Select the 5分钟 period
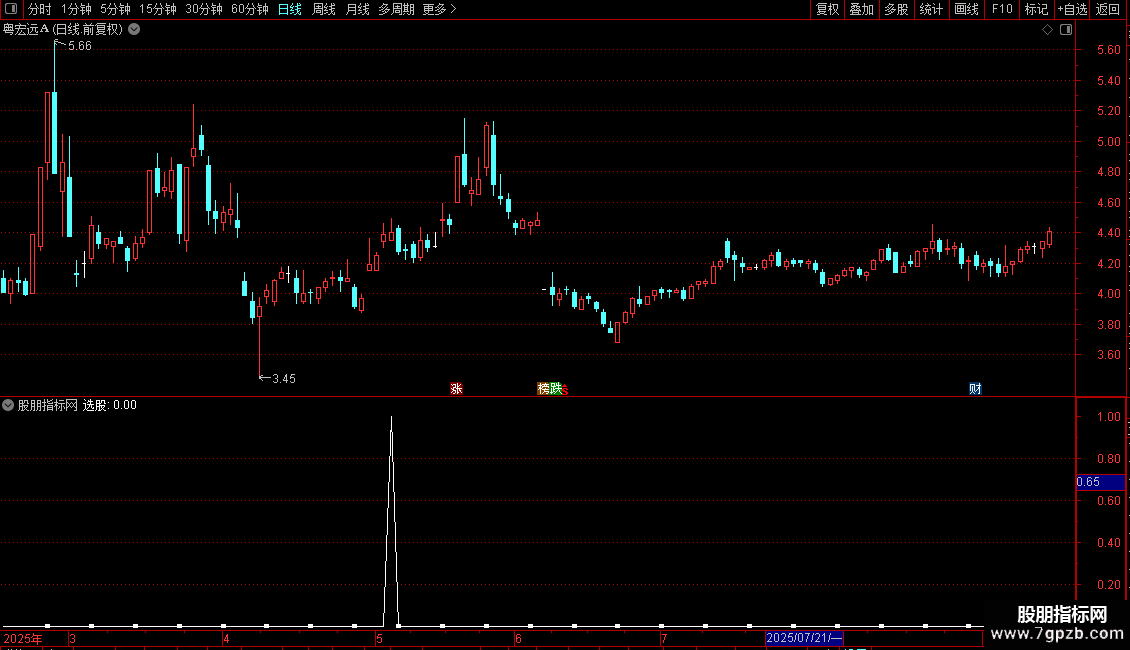 point(115,9)
